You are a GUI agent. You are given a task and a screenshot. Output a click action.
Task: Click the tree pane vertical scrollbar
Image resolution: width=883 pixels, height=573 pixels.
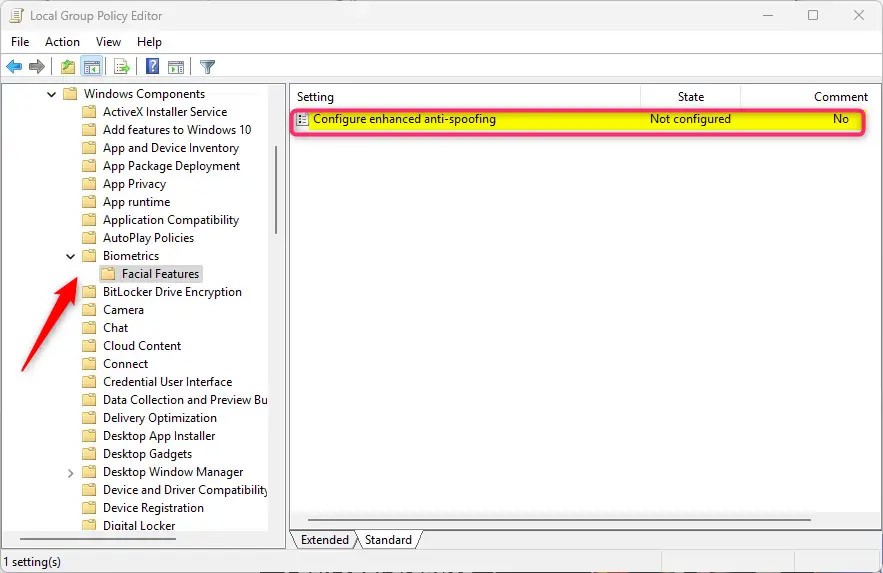pos(276,190)
